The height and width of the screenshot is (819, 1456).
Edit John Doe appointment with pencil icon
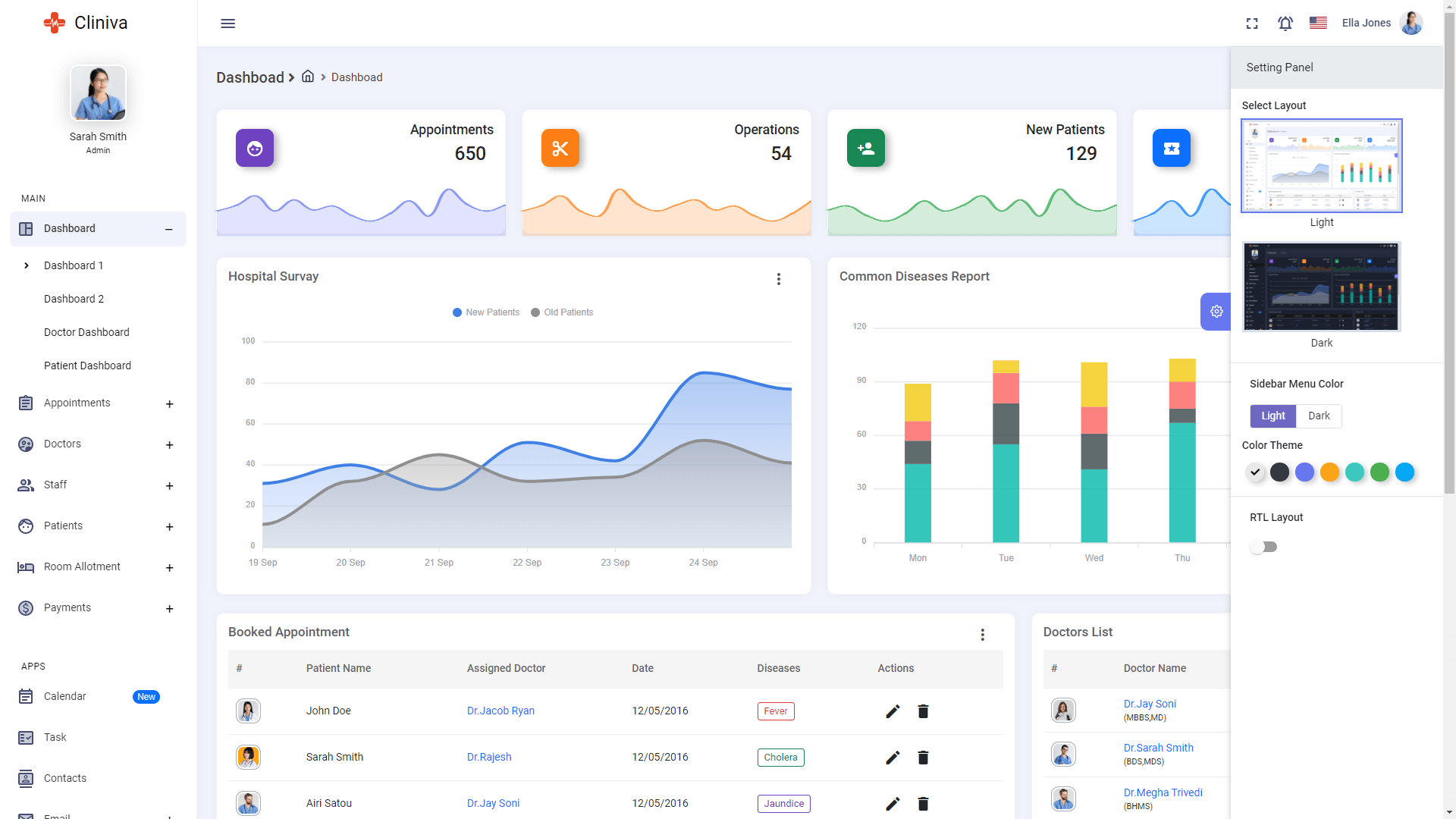(x=893, y=711)
